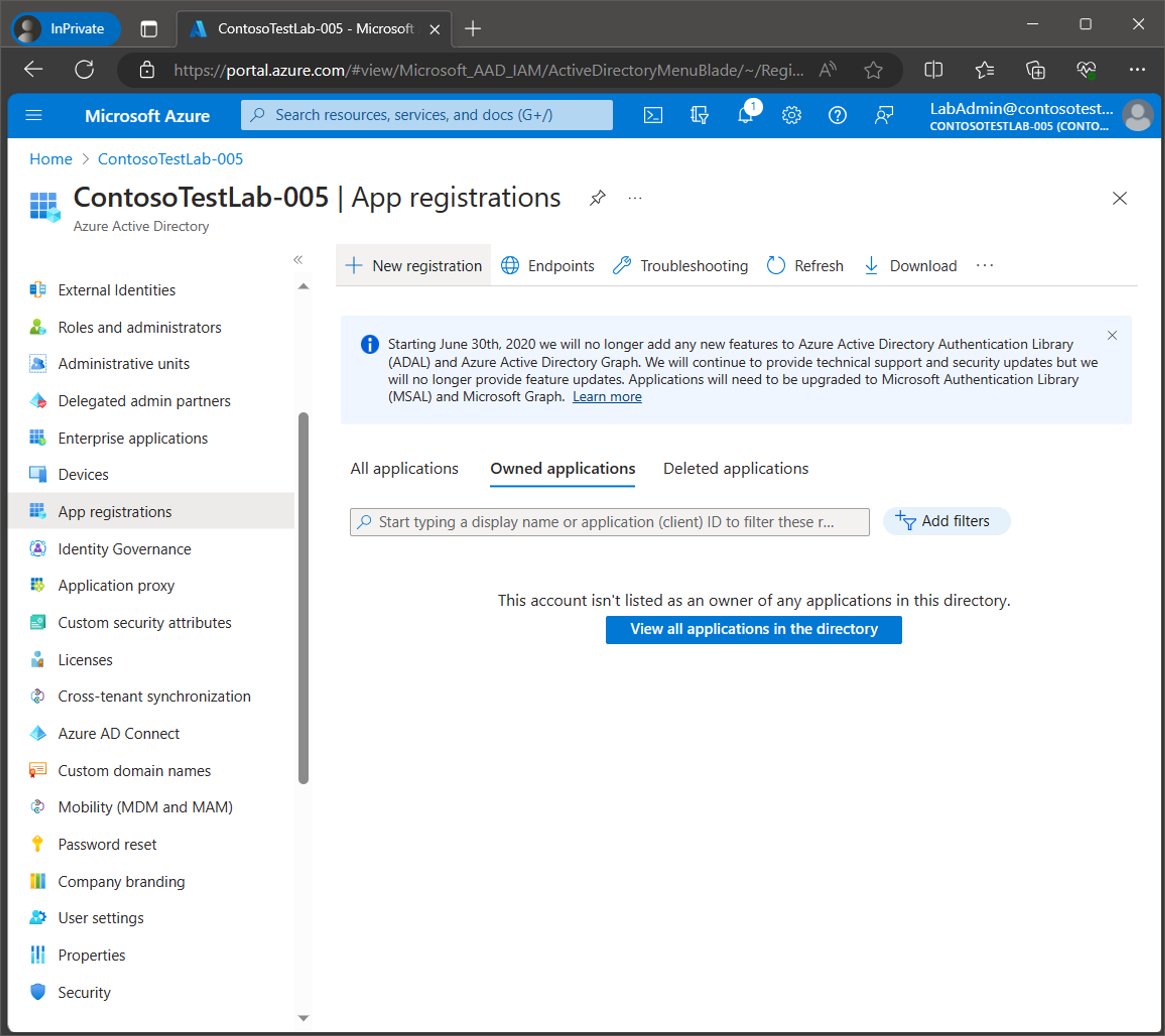Click the Microsoft Azure logo text
1165x1036 pixels.
coord(147,116)
